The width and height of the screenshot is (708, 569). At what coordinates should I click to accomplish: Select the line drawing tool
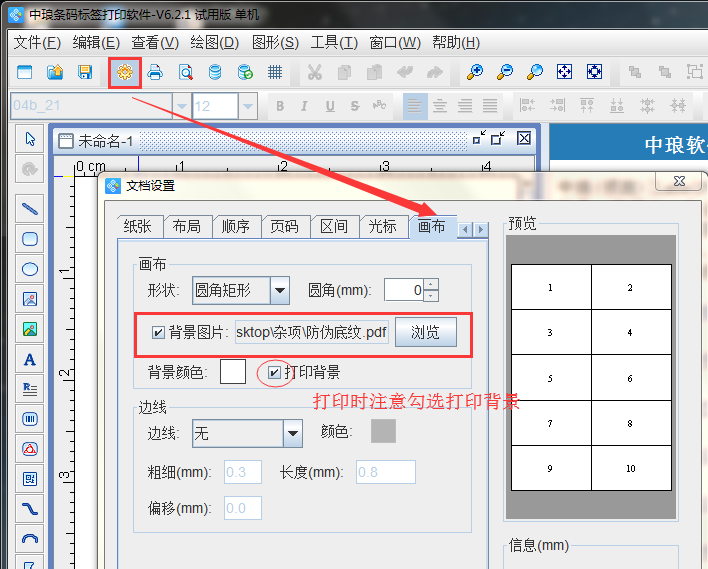click(30, 208)
